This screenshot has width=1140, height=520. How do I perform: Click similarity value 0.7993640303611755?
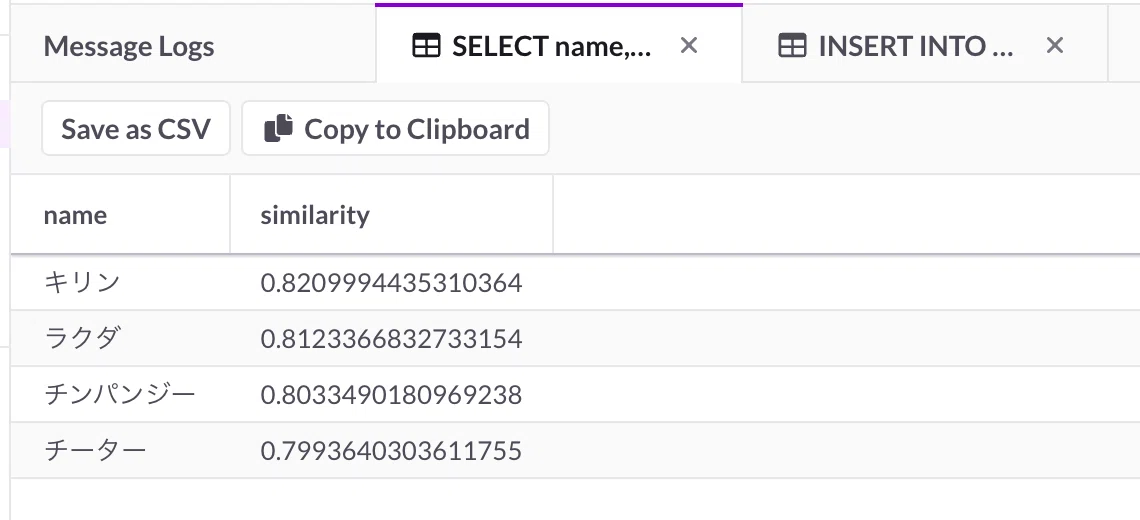tap(391, 451)
